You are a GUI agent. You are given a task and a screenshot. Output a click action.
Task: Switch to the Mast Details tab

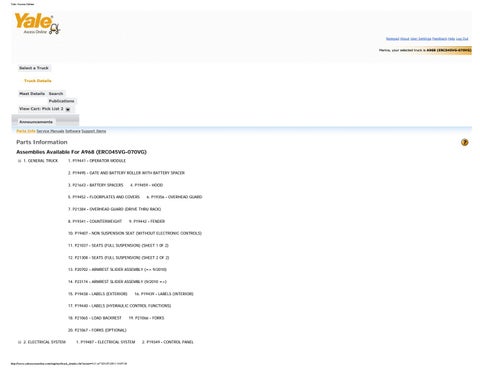pyautogui.click(x=32, y=94)
